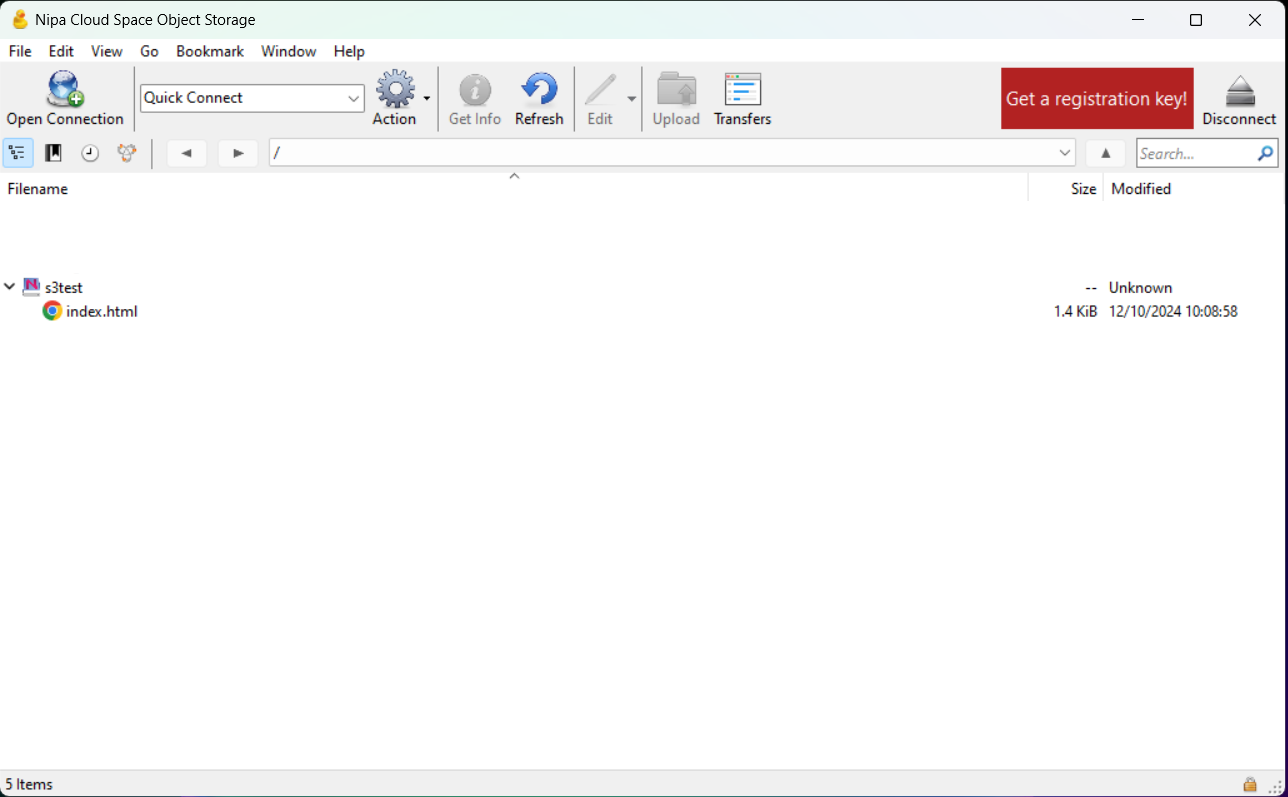
Task: Select the s3test bucket name
Action: [64, 287]
